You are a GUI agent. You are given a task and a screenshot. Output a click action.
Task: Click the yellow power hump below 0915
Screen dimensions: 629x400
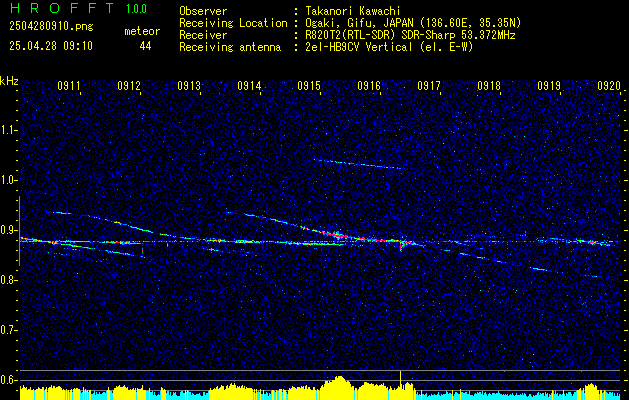coord(339,387)
